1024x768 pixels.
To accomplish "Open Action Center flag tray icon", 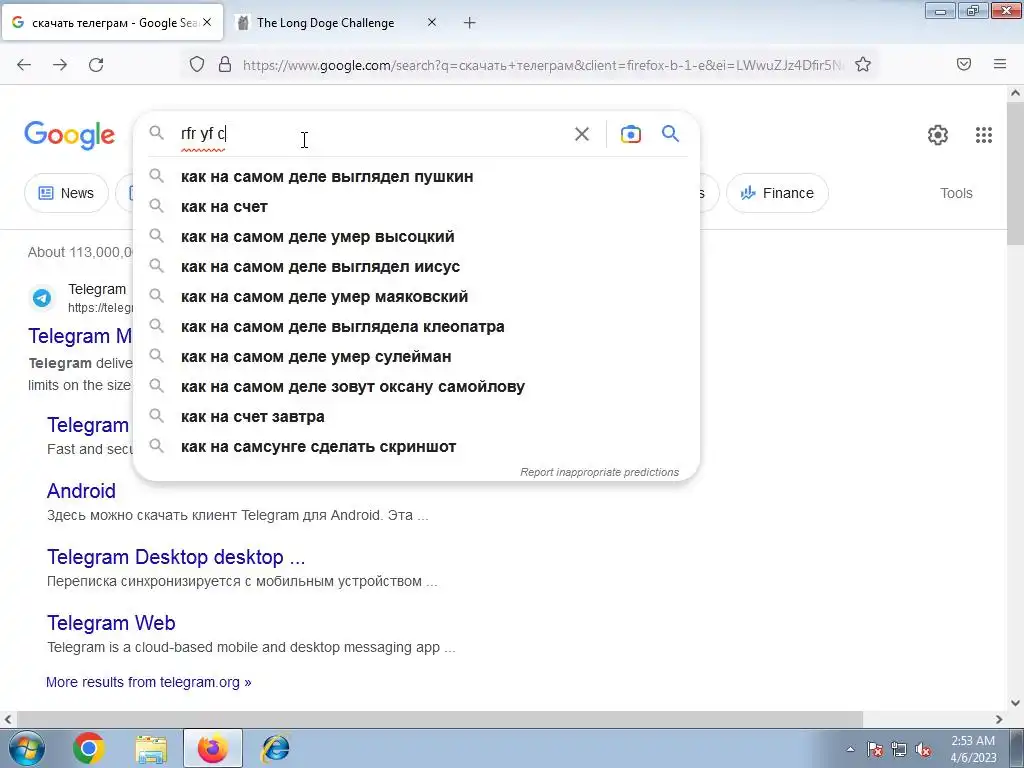I will [875, 749].
